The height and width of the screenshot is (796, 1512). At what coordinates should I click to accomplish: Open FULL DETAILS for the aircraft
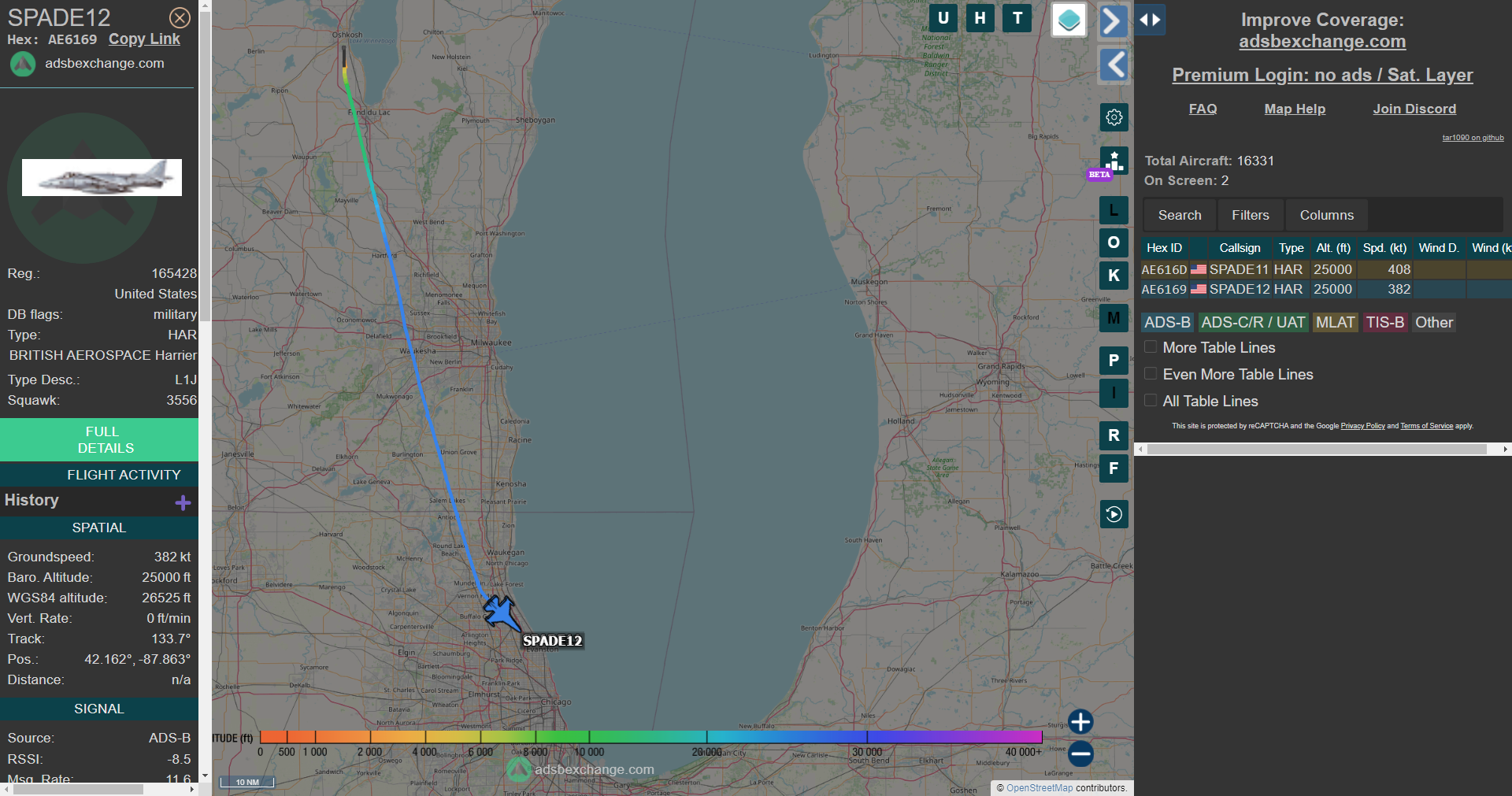[x=99, y=439]
